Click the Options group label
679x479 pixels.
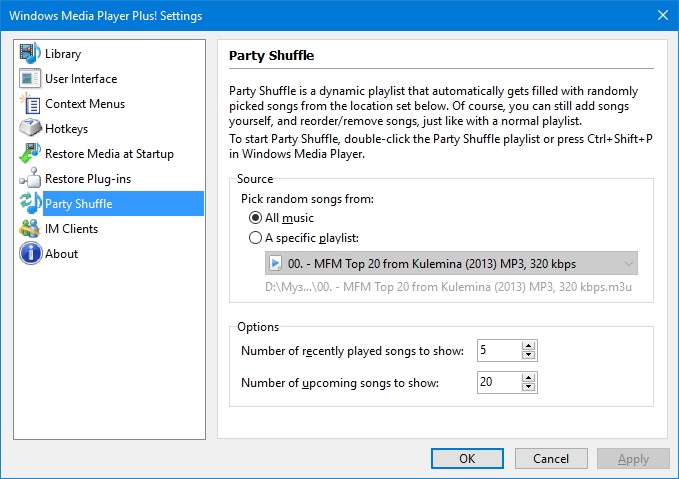(x=258, y=327)
